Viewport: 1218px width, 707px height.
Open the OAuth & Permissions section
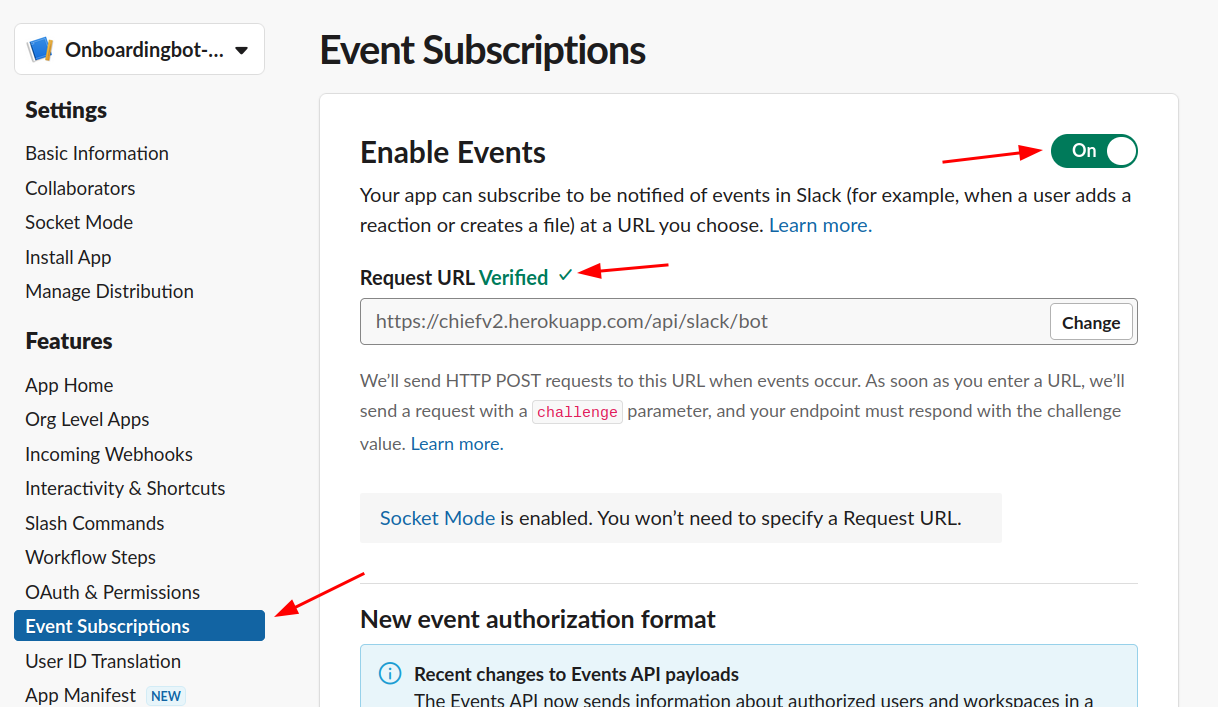click(x=112, y=591)
